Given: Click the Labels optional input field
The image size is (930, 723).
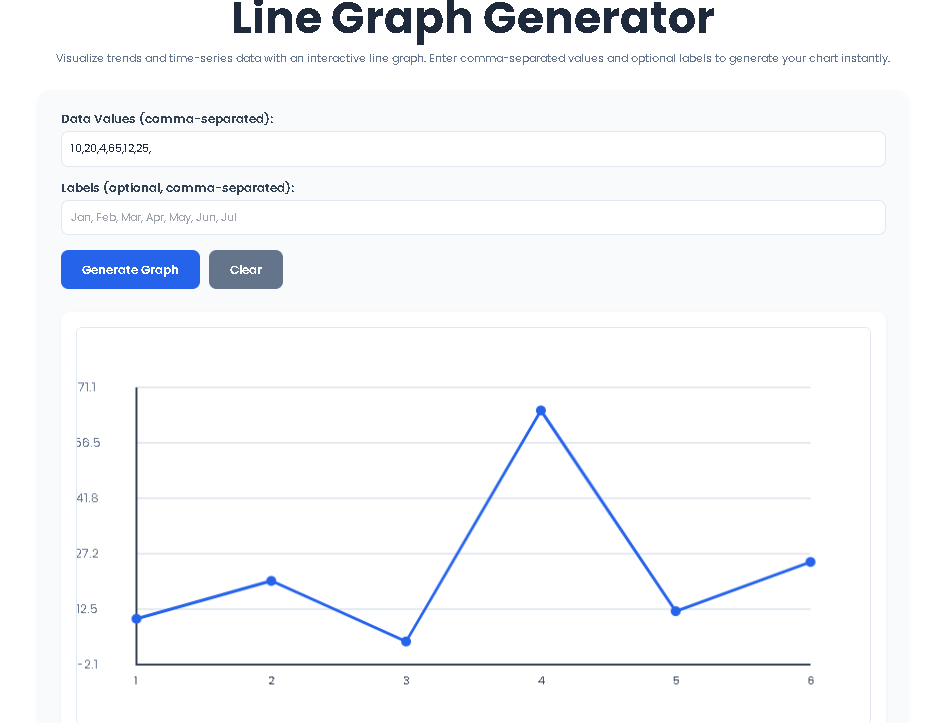Looking at the screenshot, I should pos(473,217).
